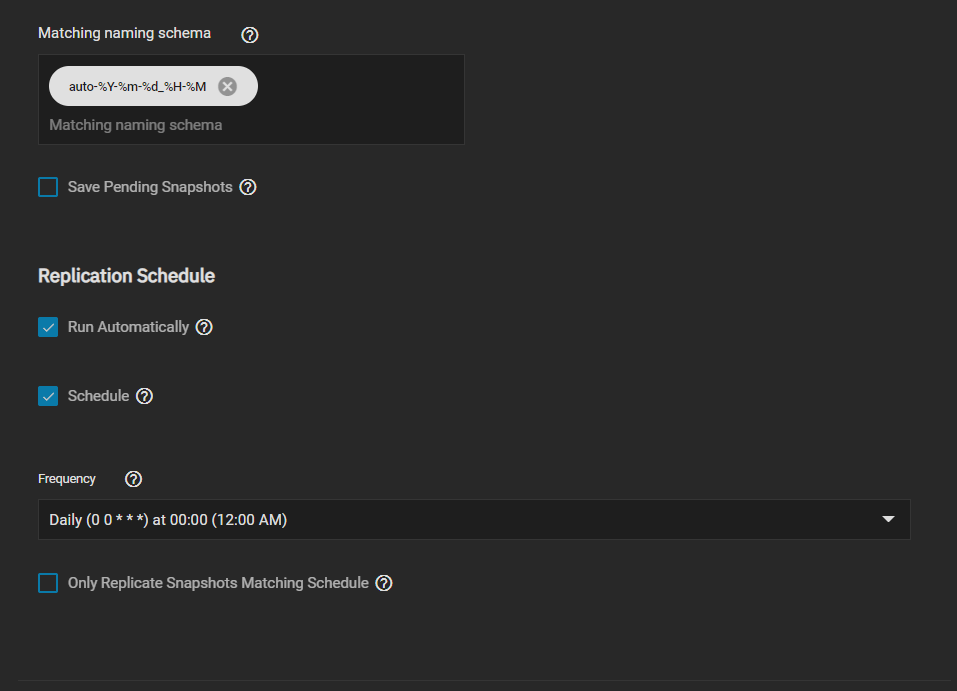Show help for Save Pending Snapshots

248,187
